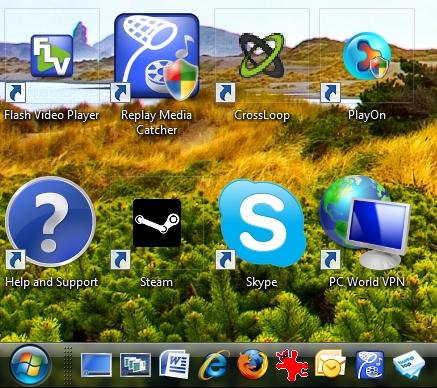Open the PC World VPN shortcut
This screenshot has height=388, width=437.
[x=365, y=222]
